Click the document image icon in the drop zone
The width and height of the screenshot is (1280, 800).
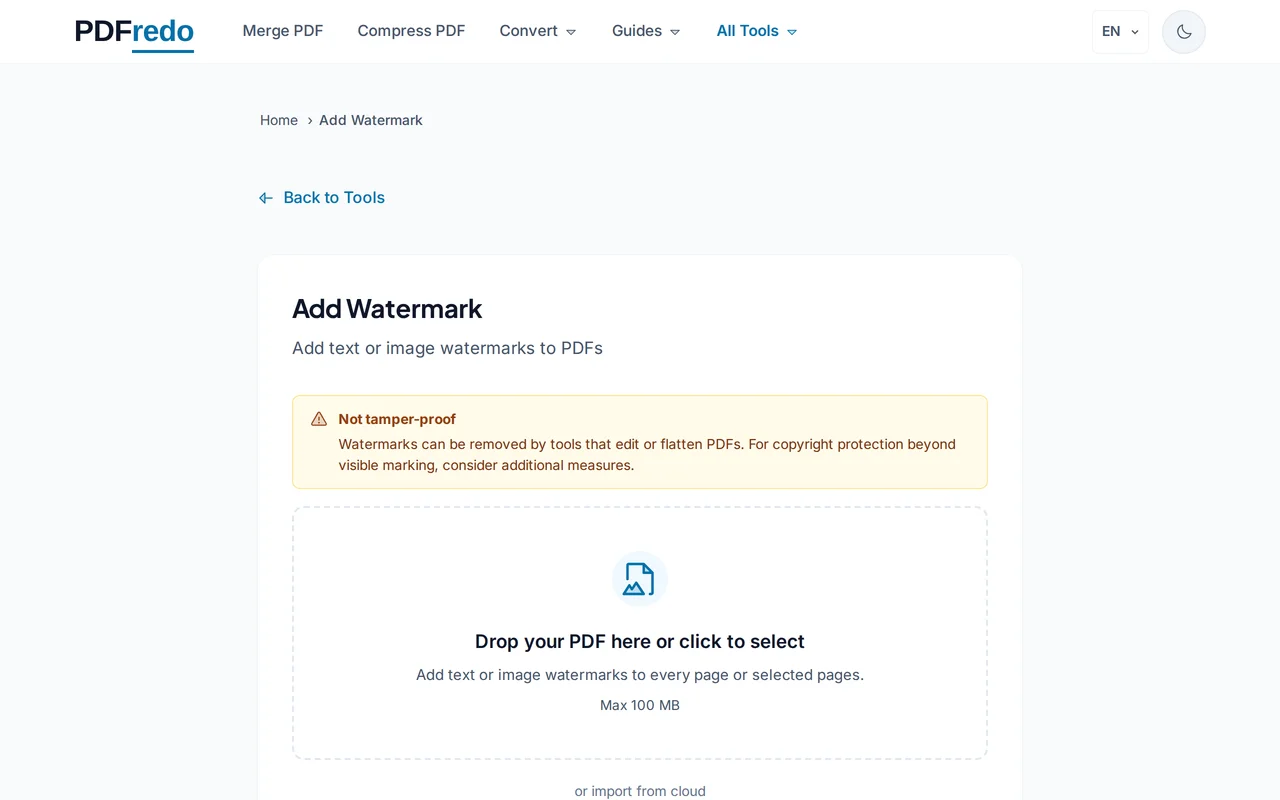pyautogui.click(x=639, y=578)
